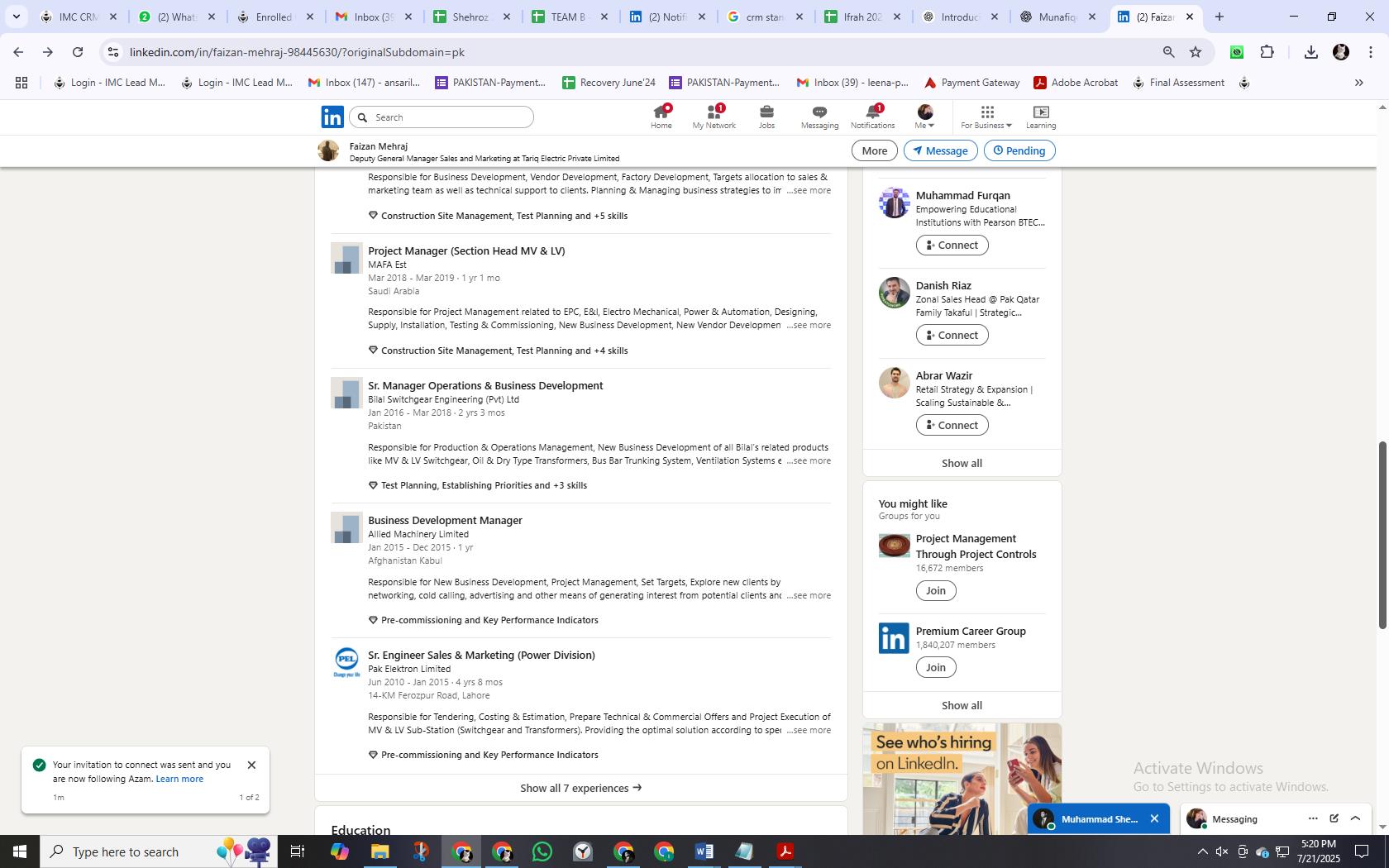Open browser Downloads icon

click(1310, 52)
